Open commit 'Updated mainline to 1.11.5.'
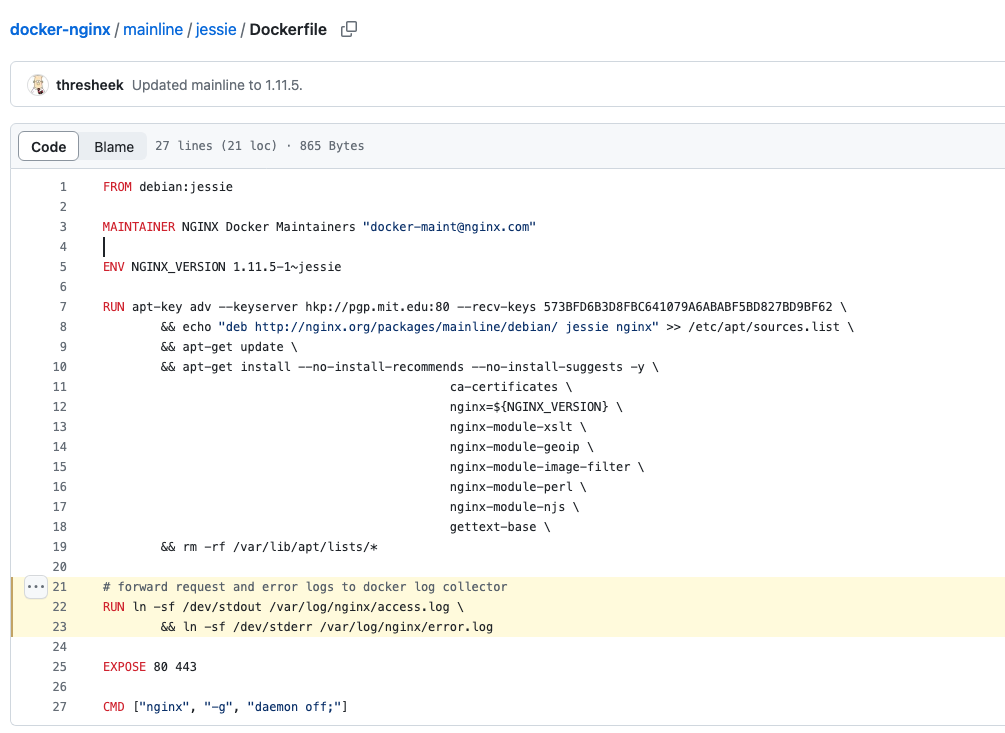Image resolution: width=1005 pixels, height=733 pixels. coord(217,85)
